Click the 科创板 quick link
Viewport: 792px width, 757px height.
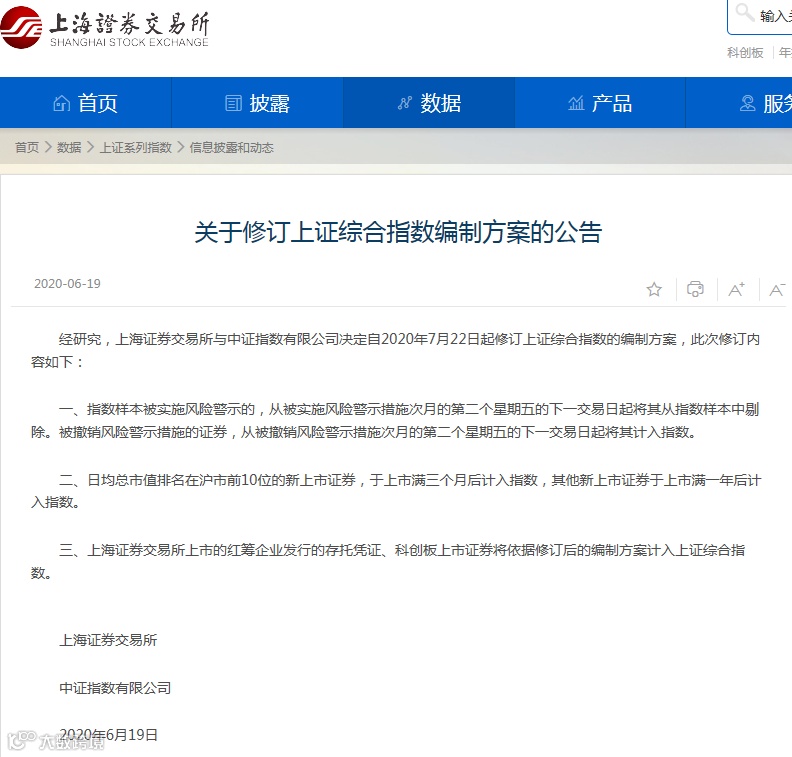coord(745,53)
